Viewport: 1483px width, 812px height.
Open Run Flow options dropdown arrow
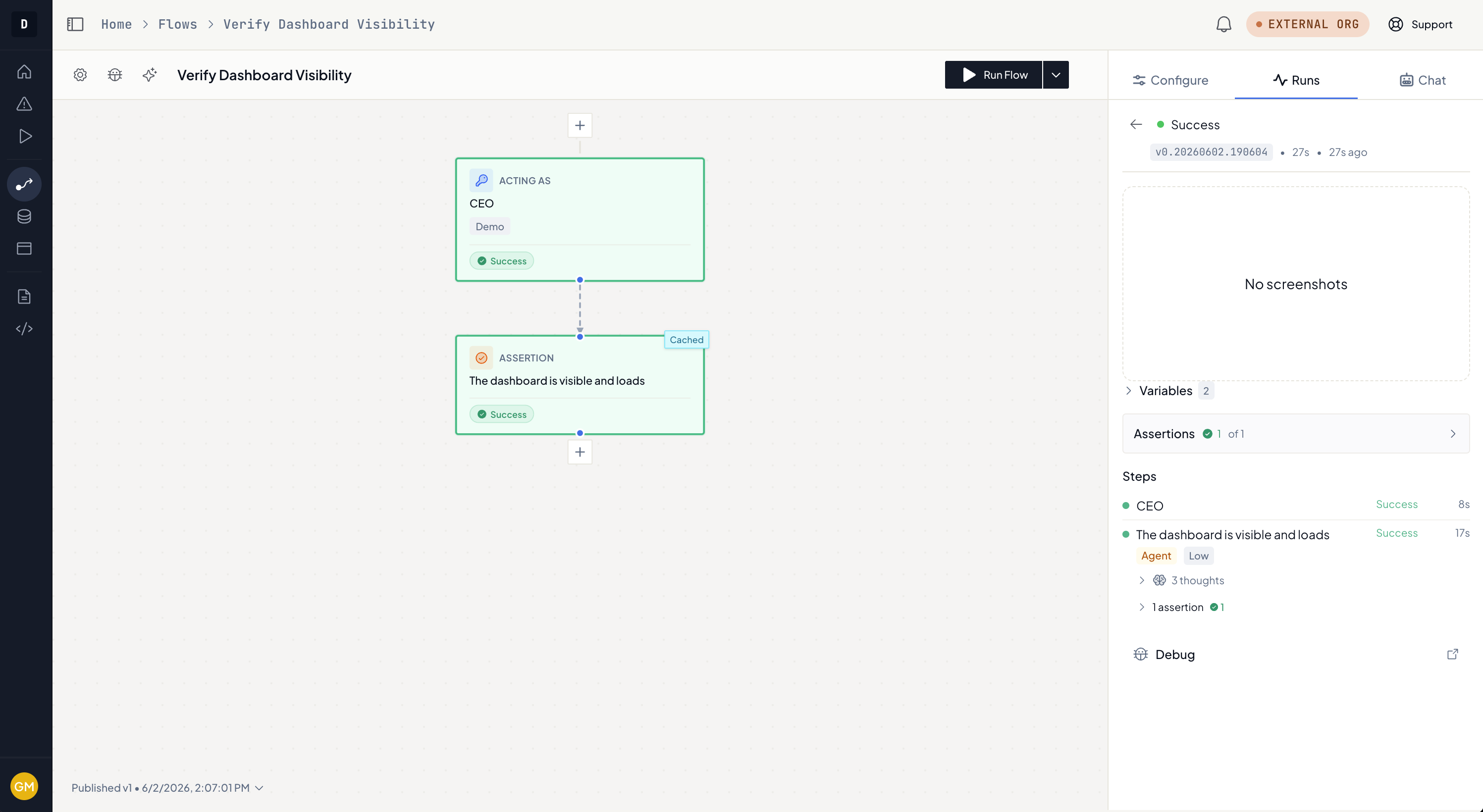[1056, 75]
